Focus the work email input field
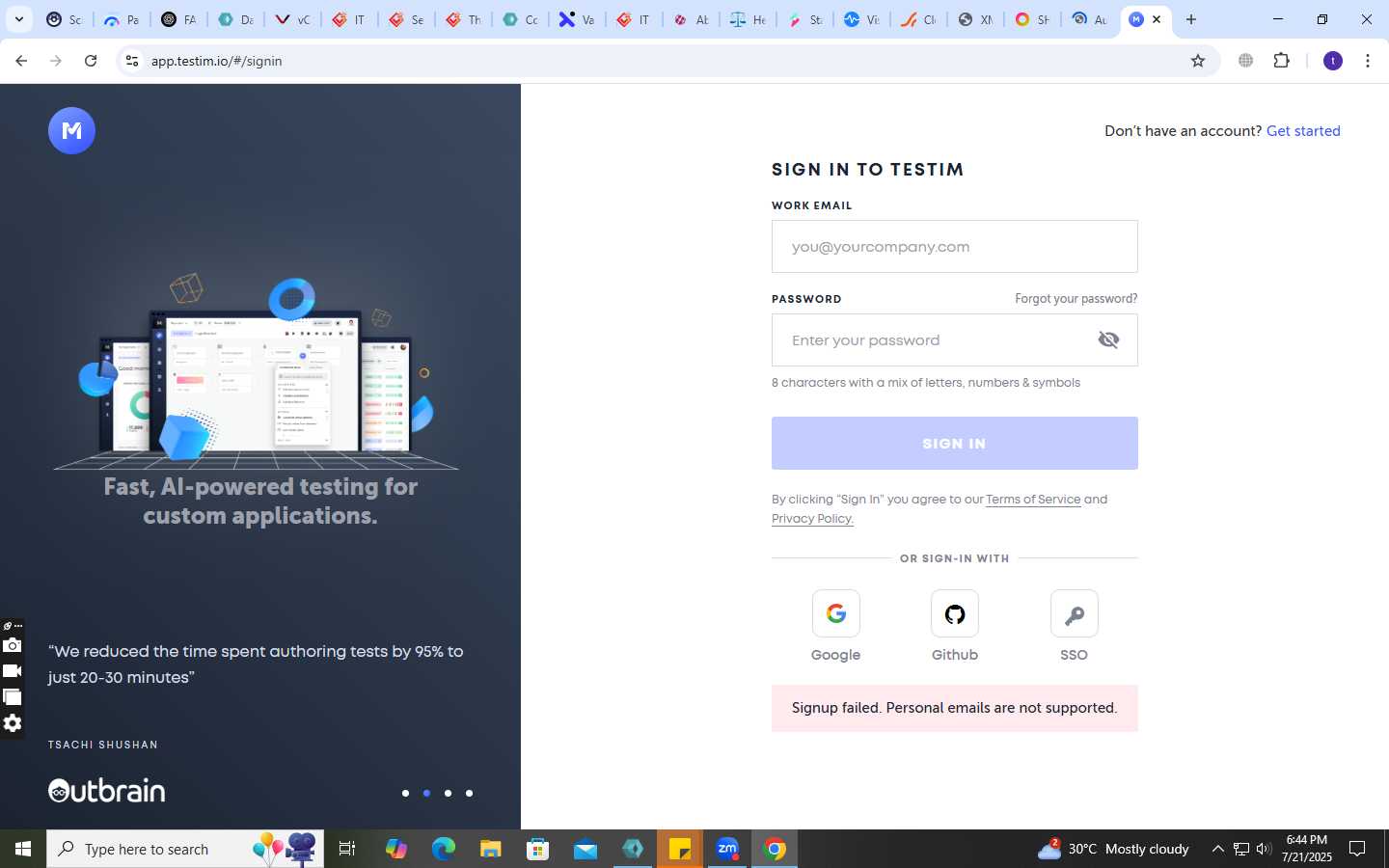Viewport: 1389px width, 868px height. click(955, 247)
